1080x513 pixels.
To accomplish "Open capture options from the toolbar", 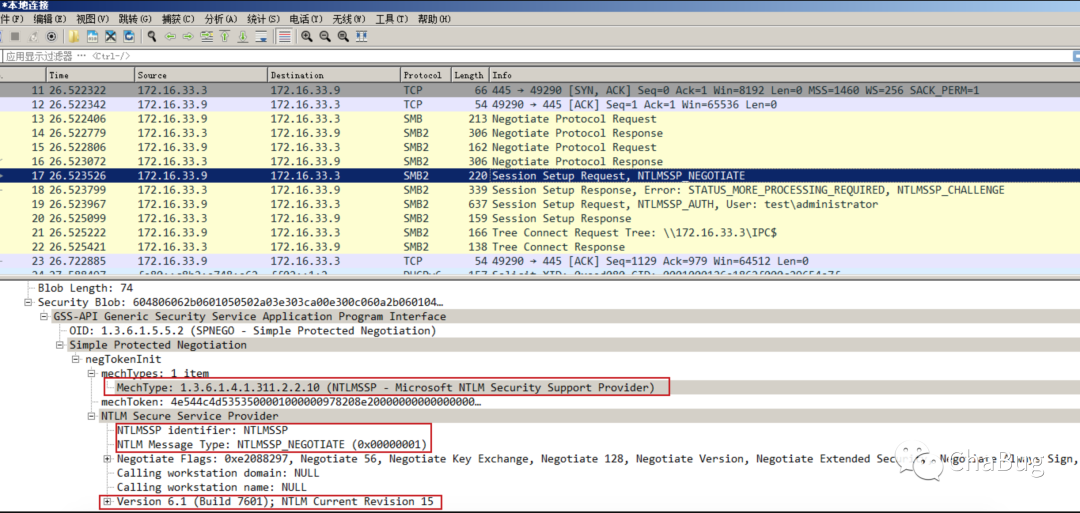I will pyautogui.click(x=51, y=36).
